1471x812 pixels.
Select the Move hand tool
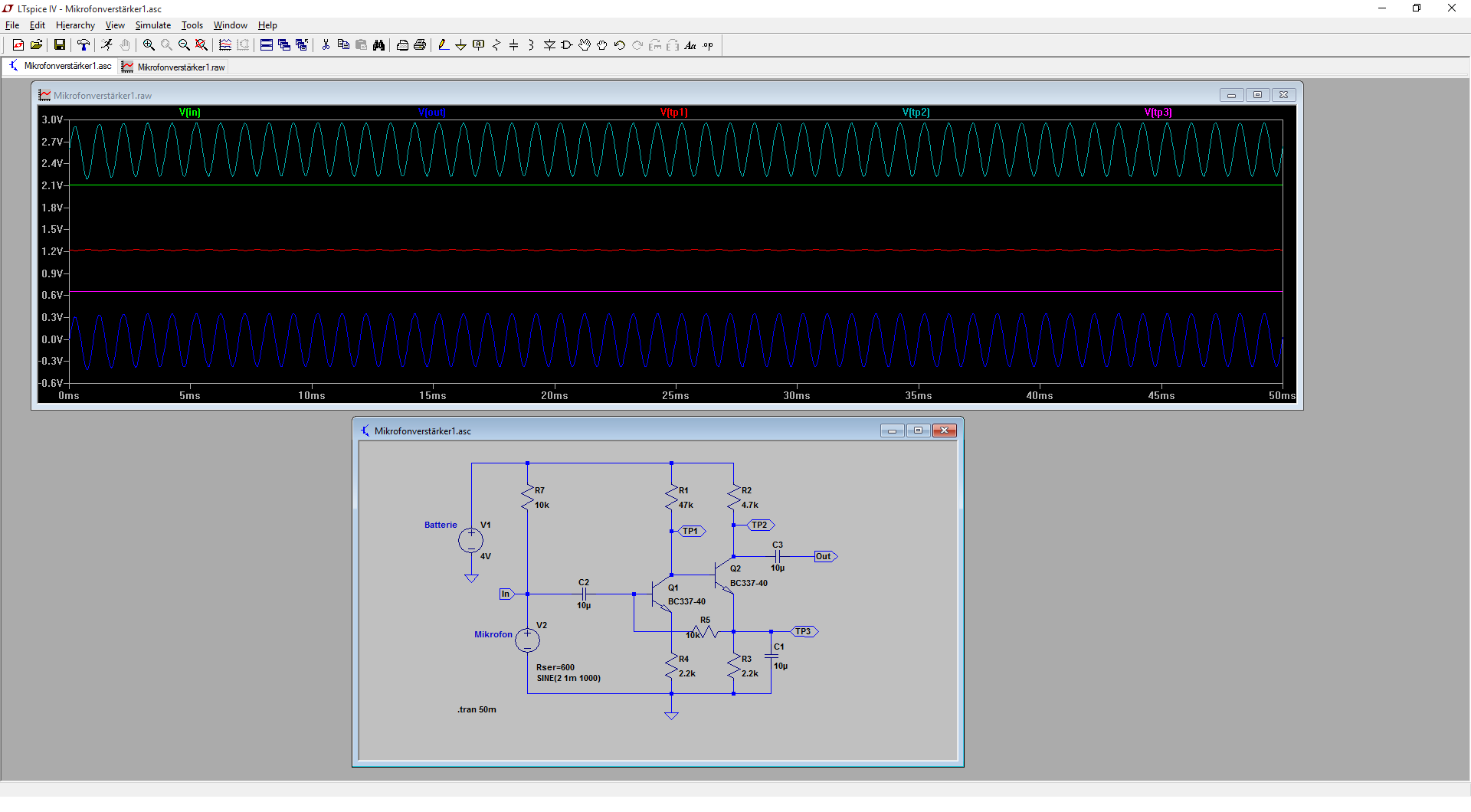(x=585, y=45)
